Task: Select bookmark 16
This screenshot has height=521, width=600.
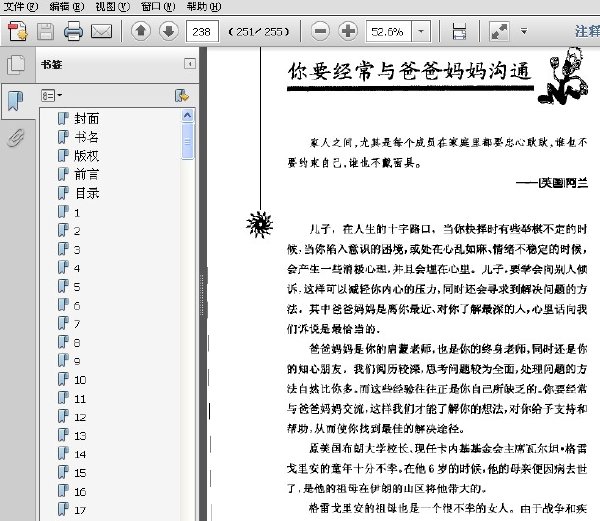Action: point(80,492)
